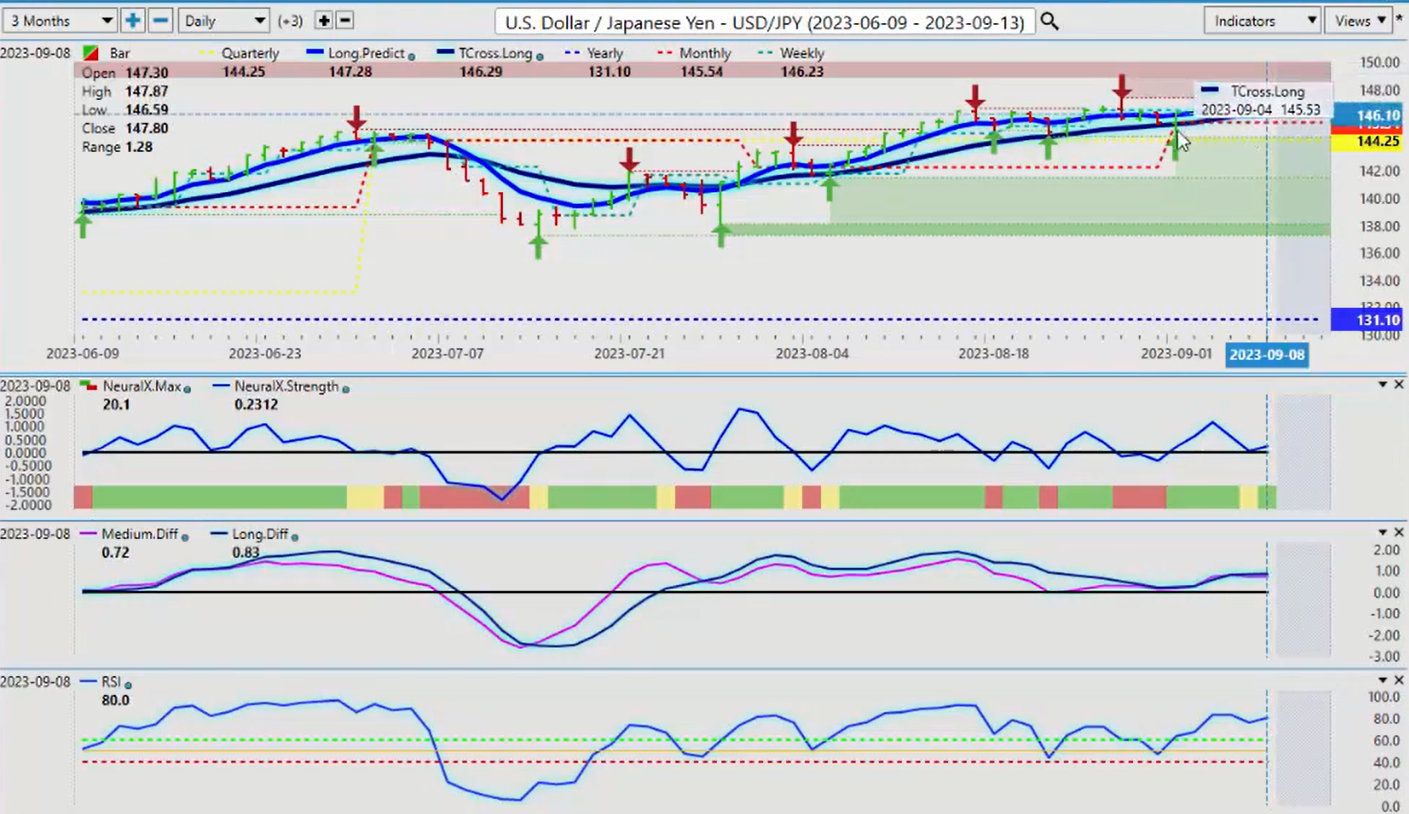1409x814 pixels.
Task: Click the USD/JPY symbol title field
Action: click(765, 21)
